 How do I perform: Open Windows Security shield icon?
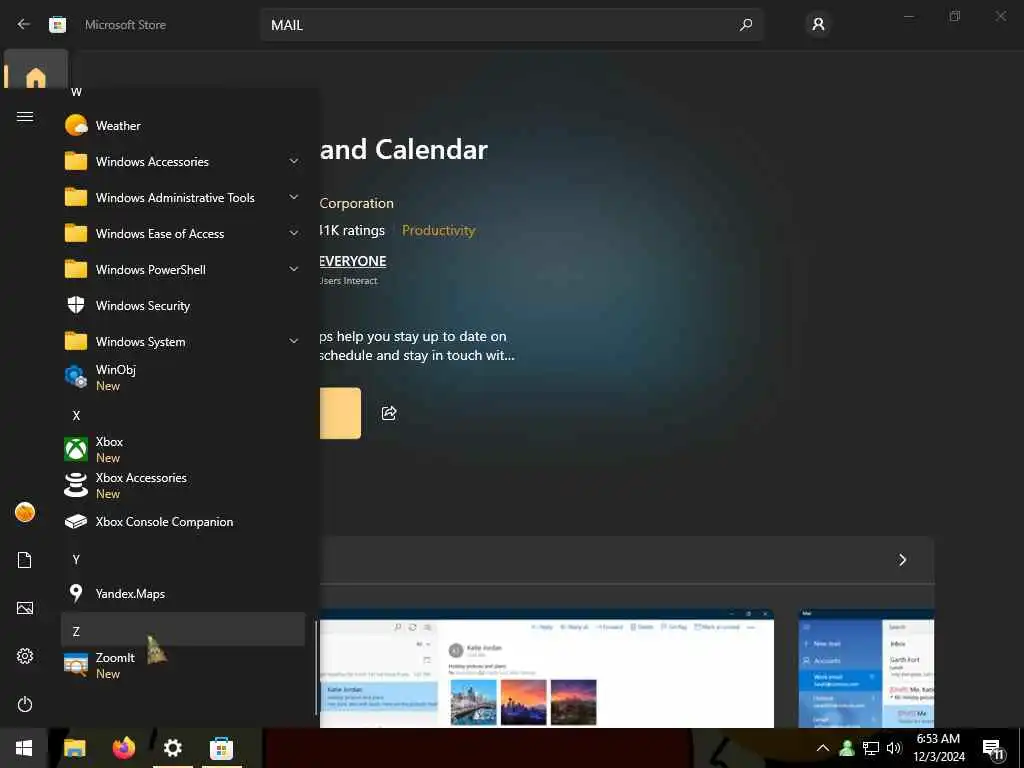(76, 305)
